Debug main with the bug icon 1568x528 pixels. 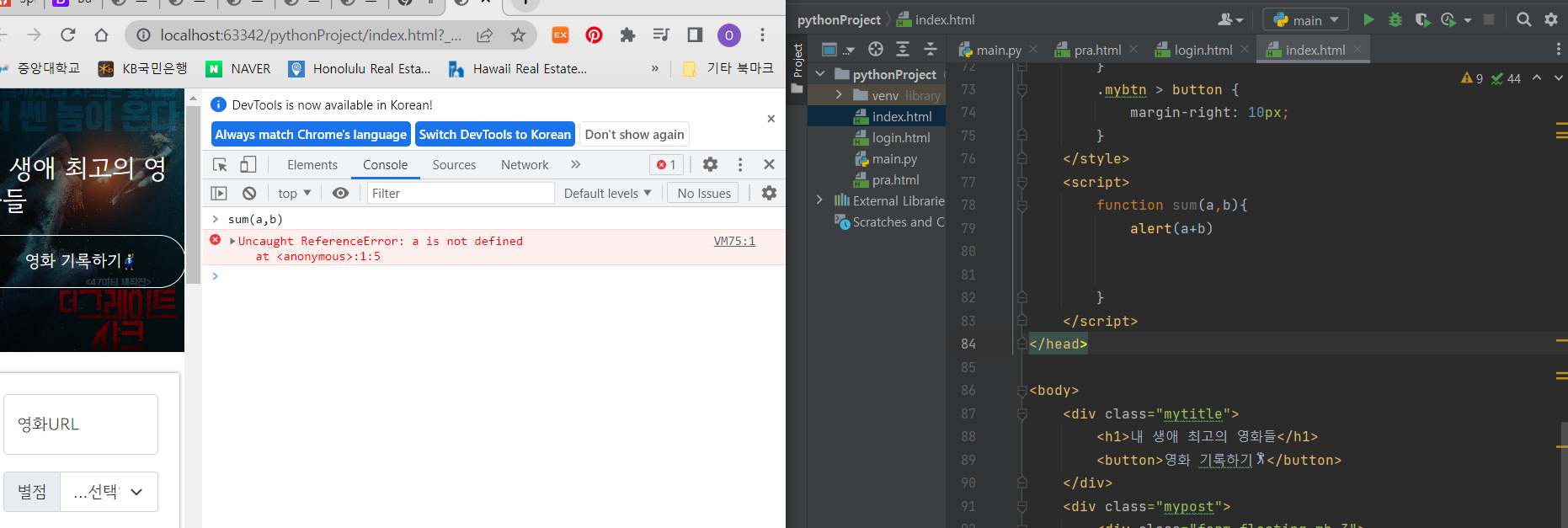coord(1395,19)
